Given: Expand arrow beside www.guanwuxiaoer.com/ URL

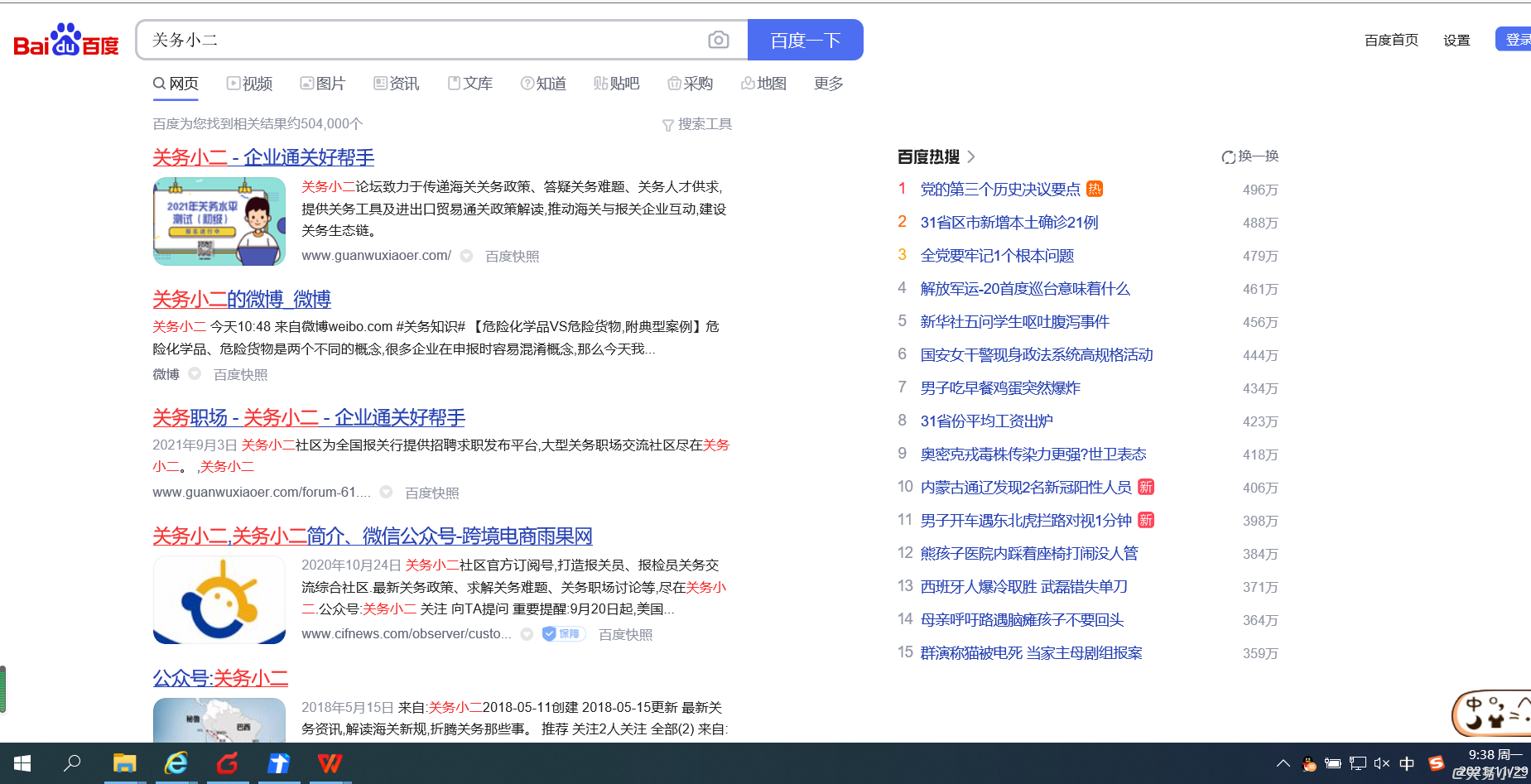Looking at the screenshot, I should [x=466, y=256].
